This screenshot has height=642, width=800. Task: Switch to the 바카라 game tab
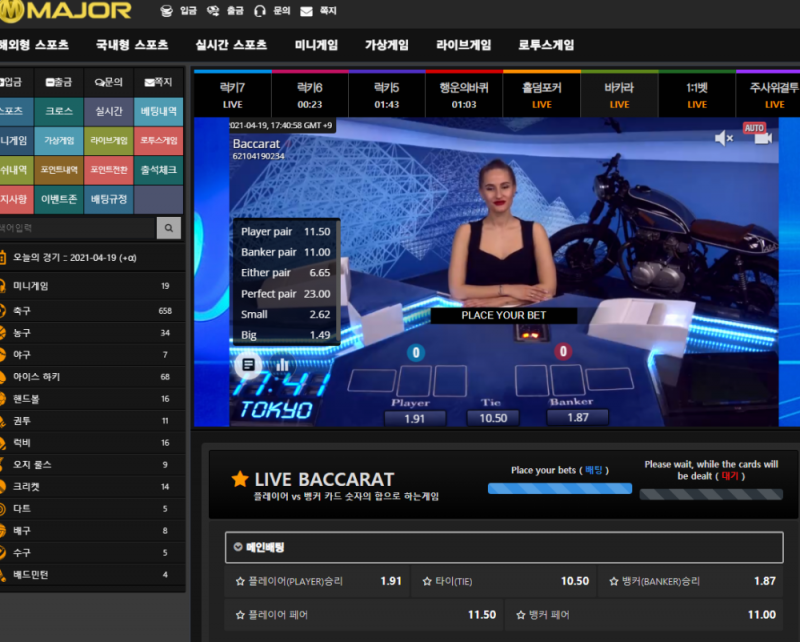tap(619, 94)
